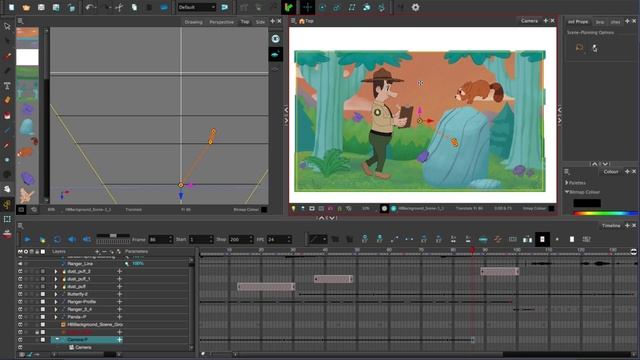Select the Hand grabber tool
Screen dimensions: 640x360
point(7,189)
